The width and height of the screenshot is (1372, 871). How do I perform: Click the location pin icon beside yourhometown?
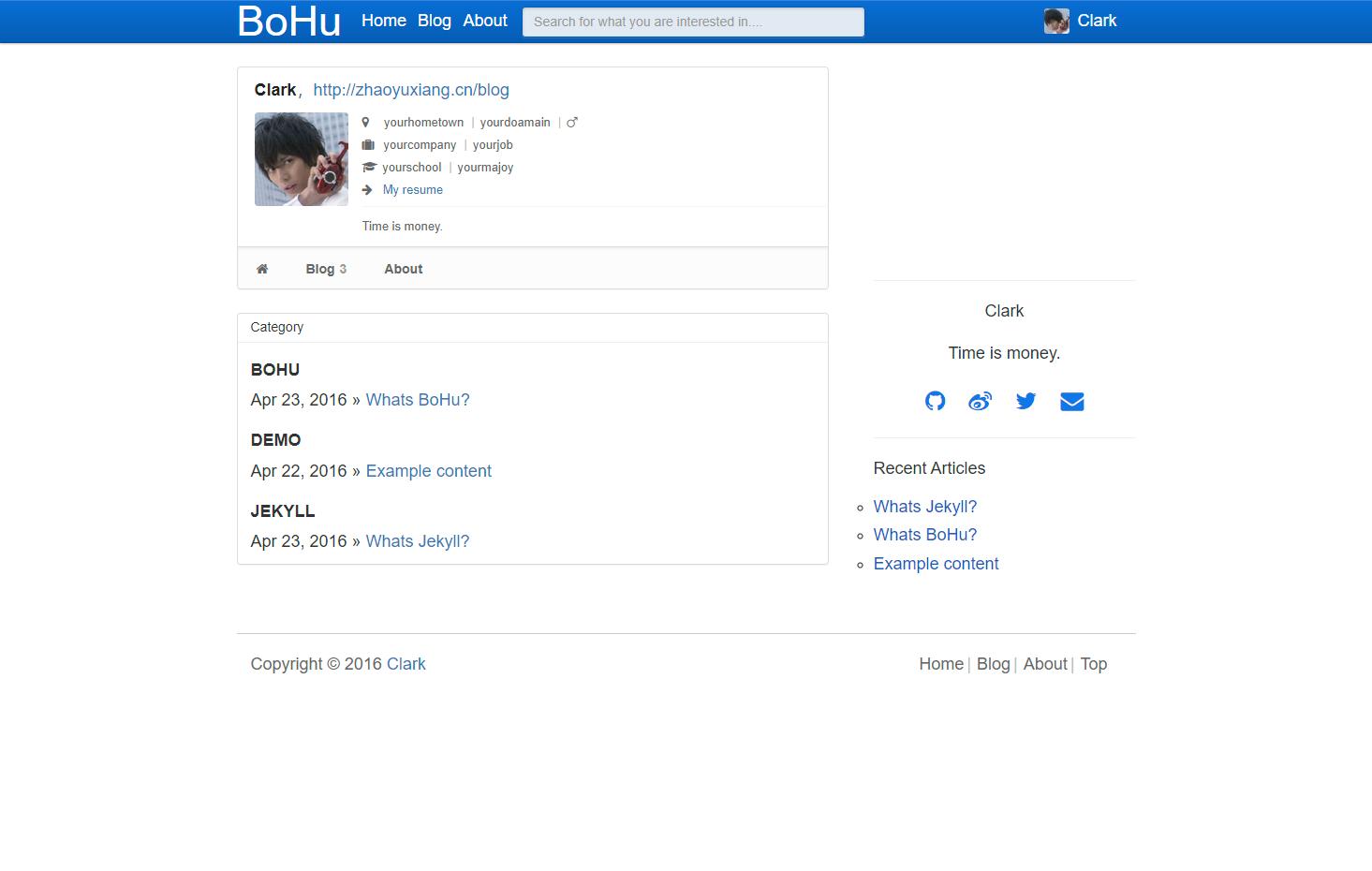coord(366,122)
